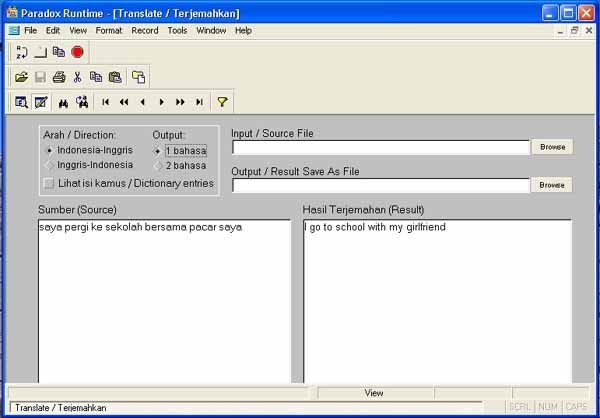Click the grayed save disk icon

[x=40, y=77]
